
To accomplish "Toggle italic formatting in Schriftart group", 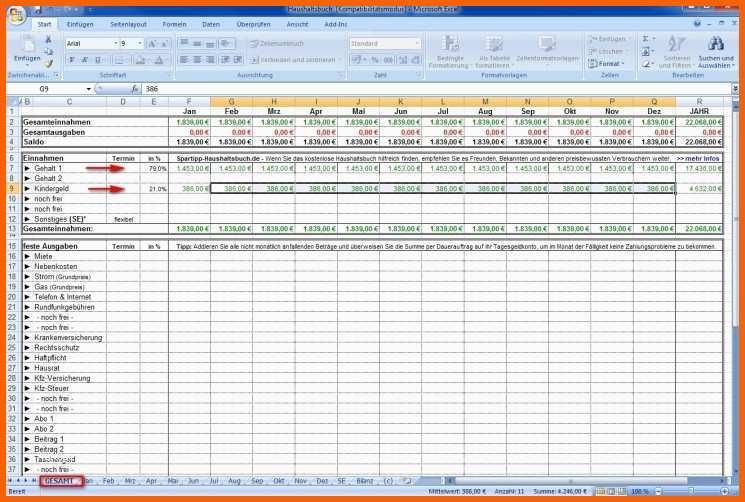I will coord(85,60).
